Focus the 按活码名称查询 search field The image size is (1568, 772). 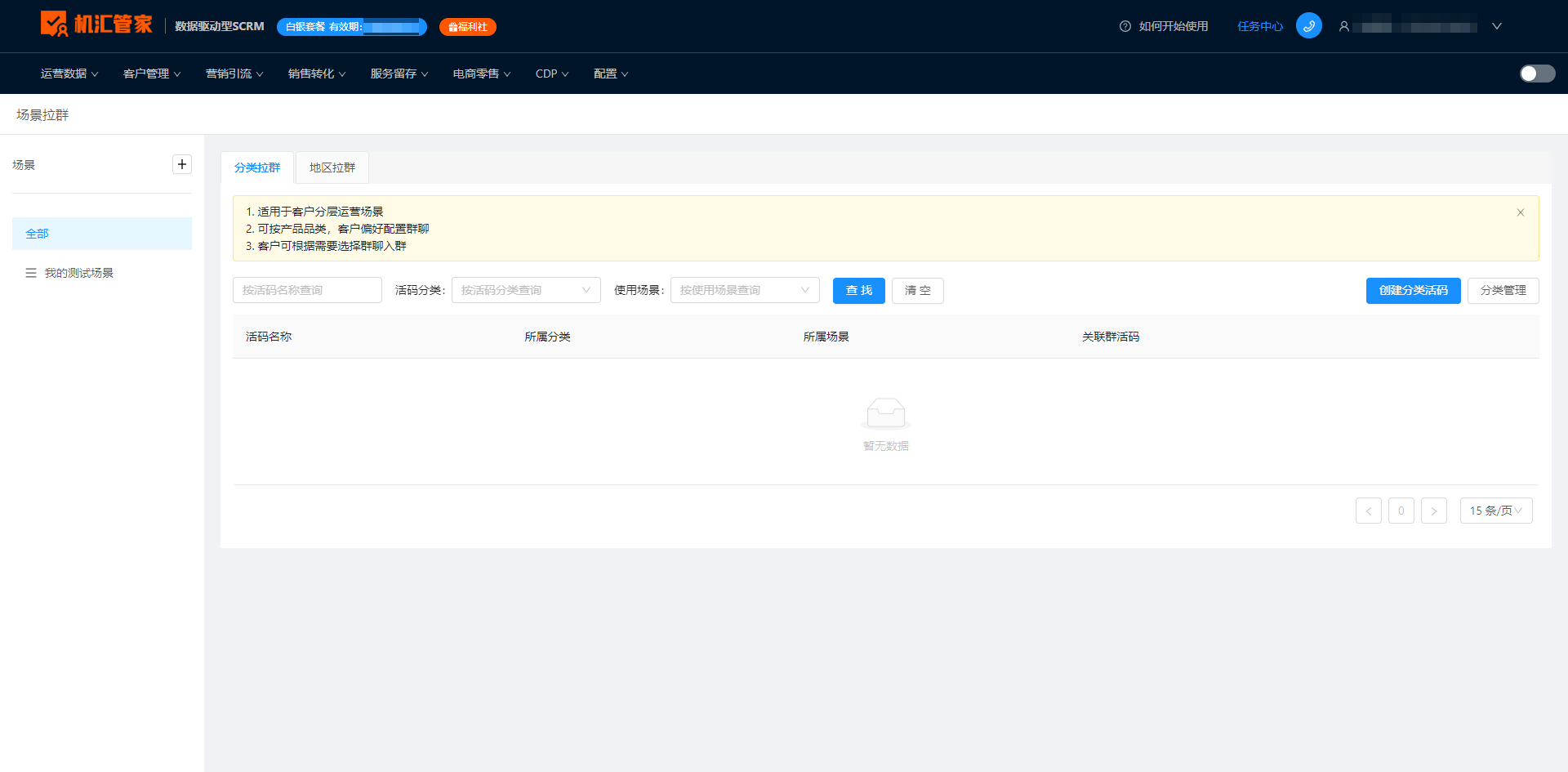click(x=307, y=290)
